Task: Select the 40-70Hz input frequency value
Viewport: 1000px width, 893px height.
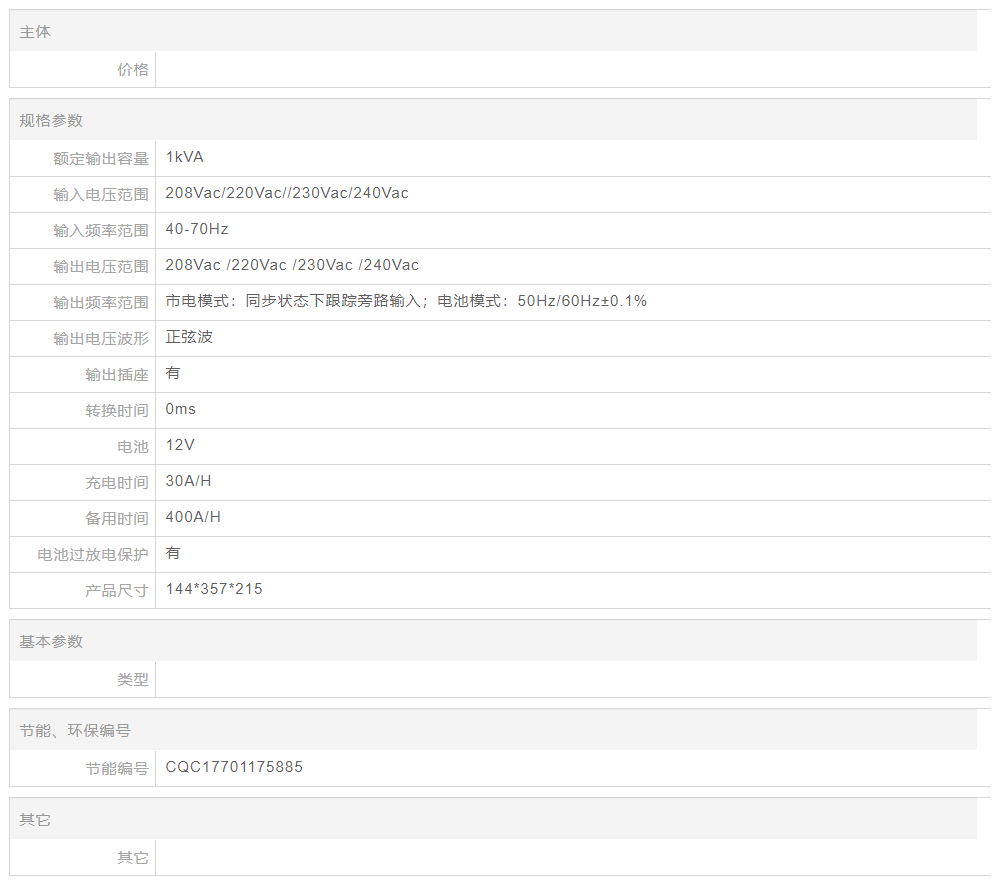Action: (197, 229)
